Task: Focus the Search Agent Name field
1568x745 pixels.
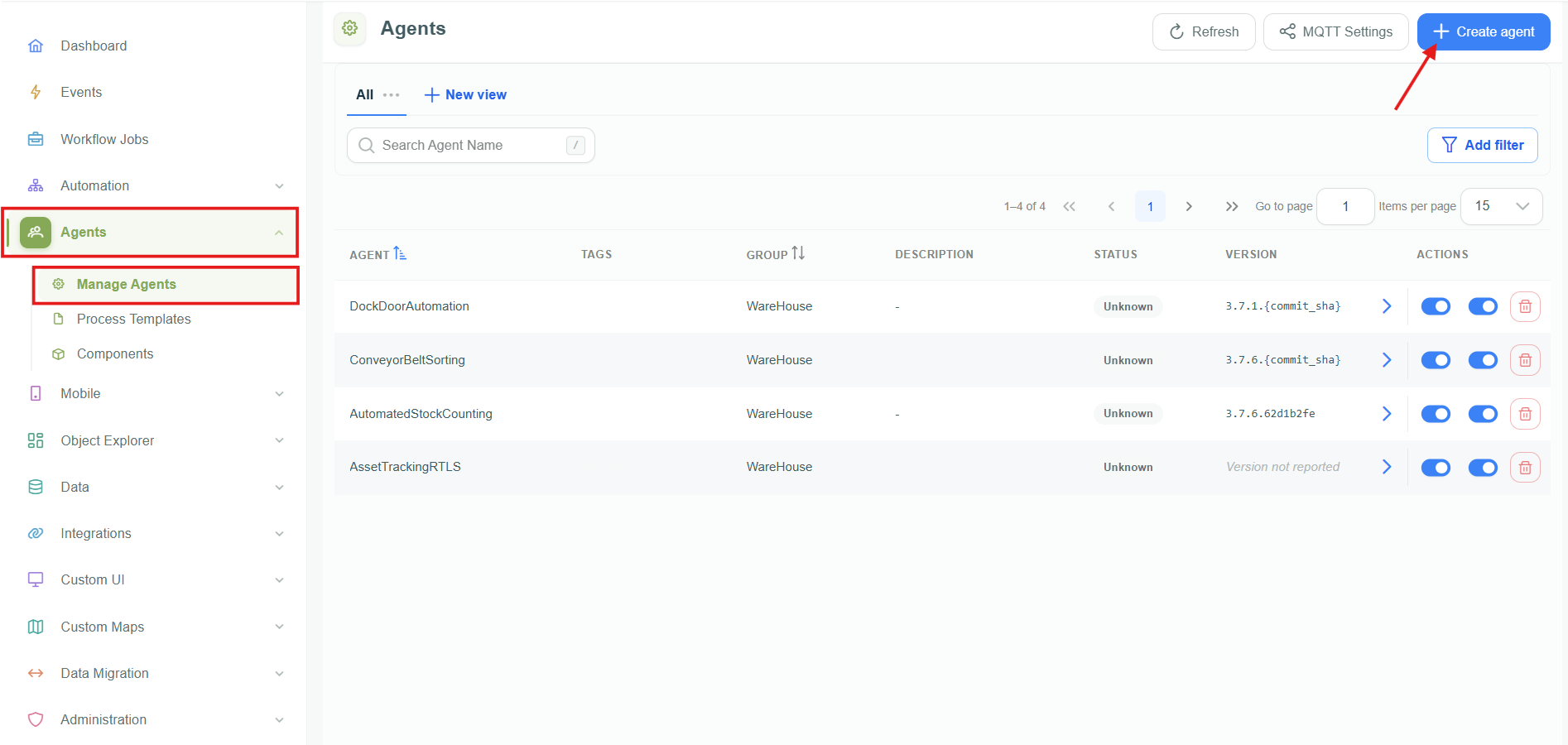Action: (x=470, y=145)
